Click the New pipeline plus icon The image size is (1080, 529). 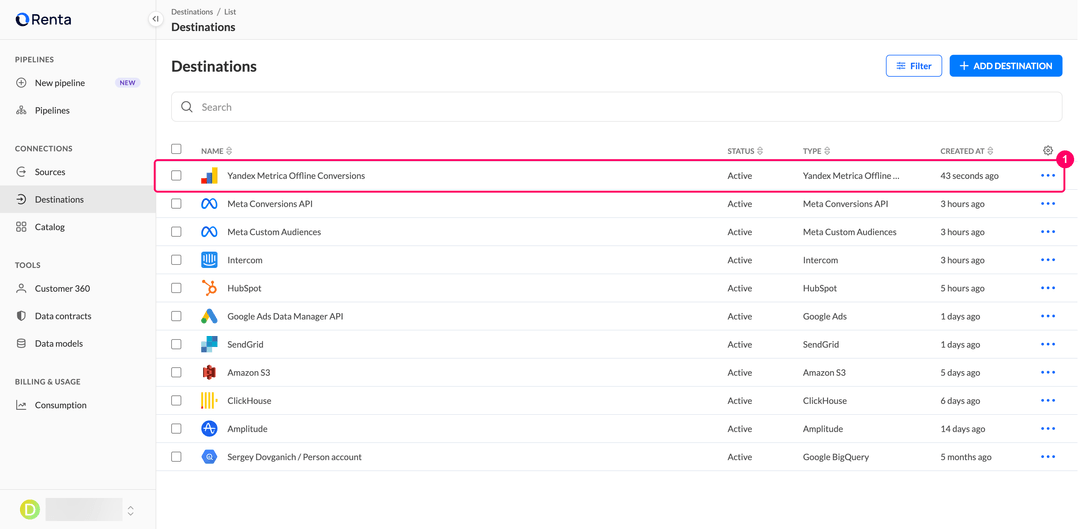(x=21, y=83)
